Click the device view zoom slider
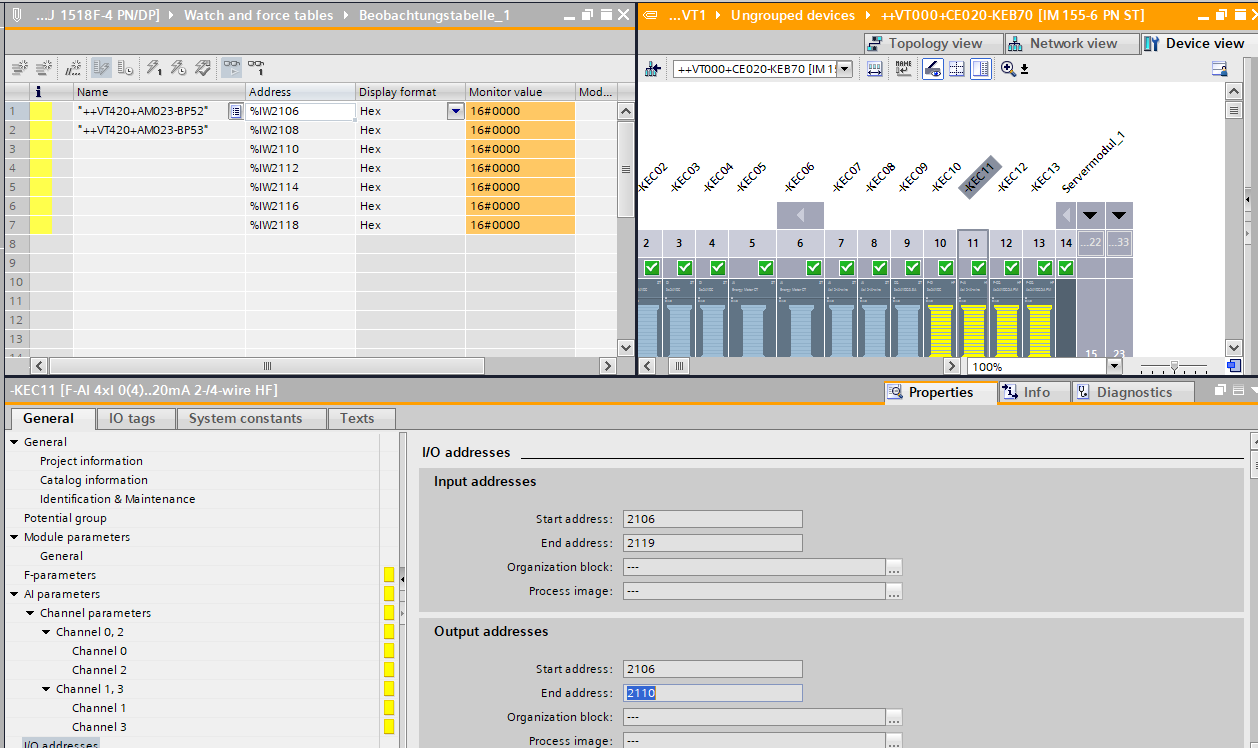 point(1174,367)
